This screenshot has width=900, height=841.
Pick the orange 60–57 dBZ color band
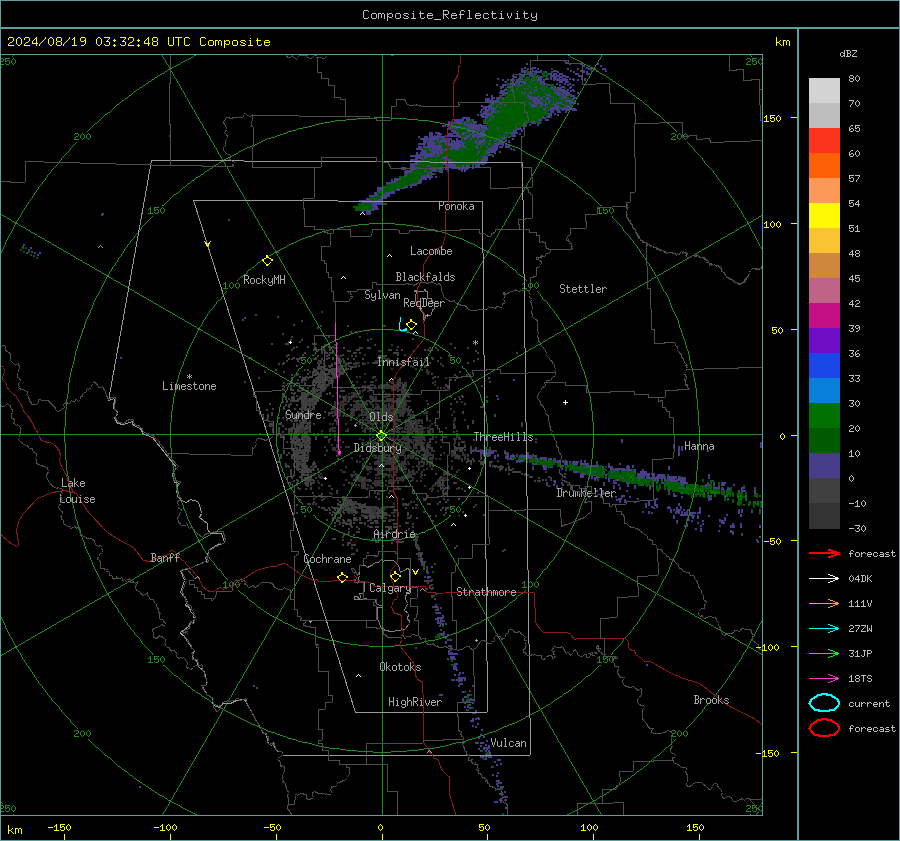click(x=824, y=166)
